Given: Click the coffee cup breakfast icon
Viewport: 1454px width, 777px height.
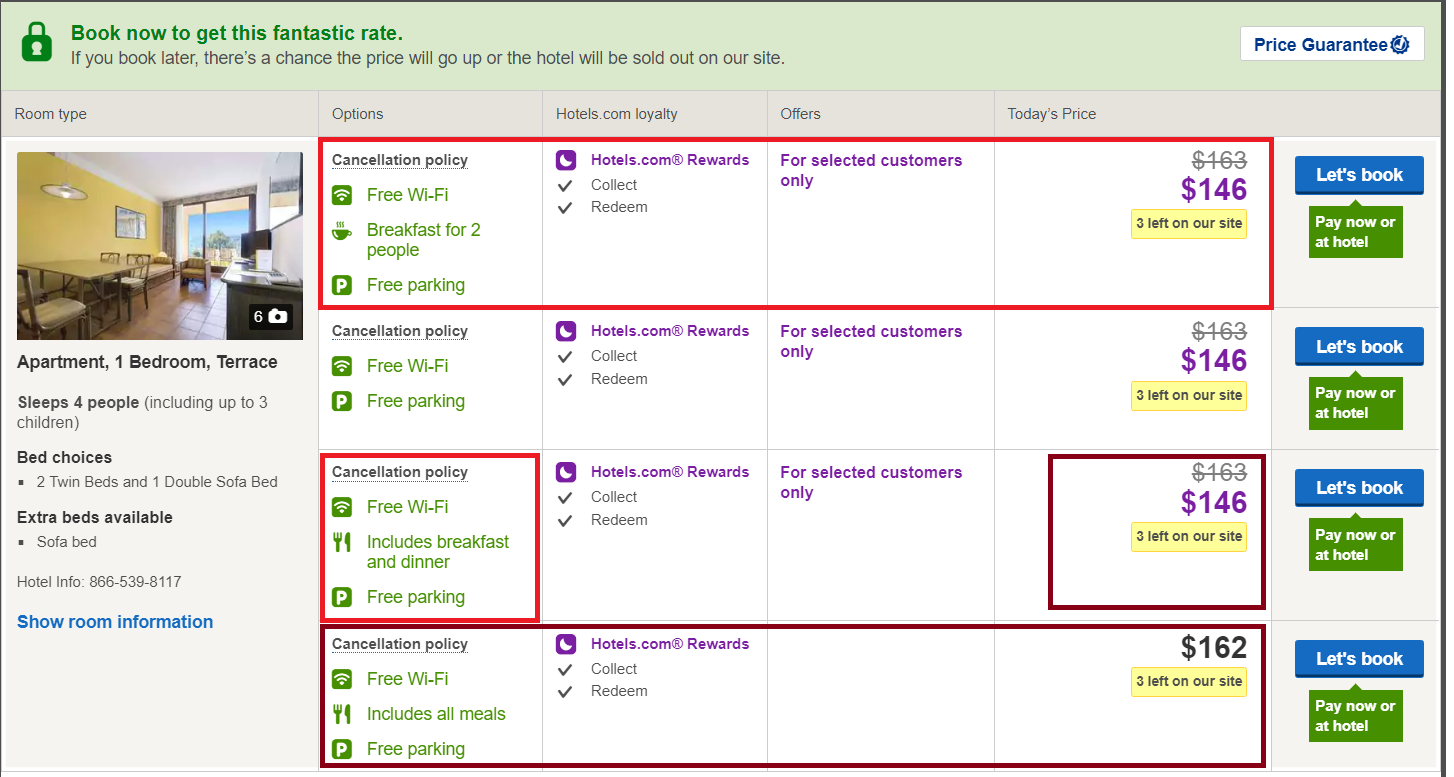Looking at the screenshot, I should point(342,232).
